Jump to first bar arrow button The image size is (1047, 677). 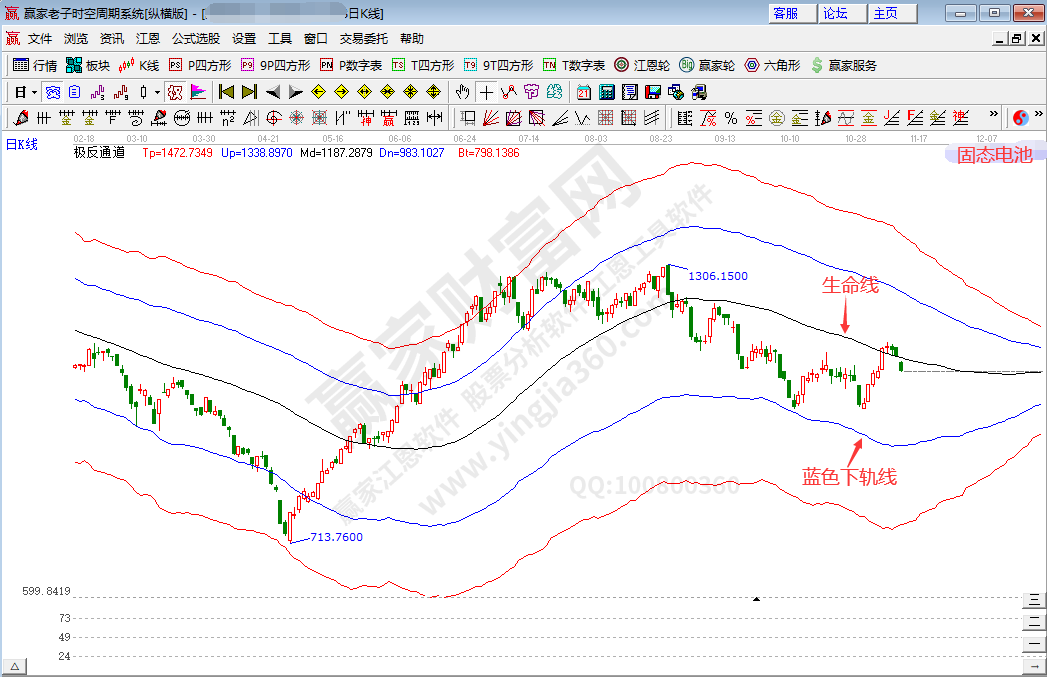[226, 92]
